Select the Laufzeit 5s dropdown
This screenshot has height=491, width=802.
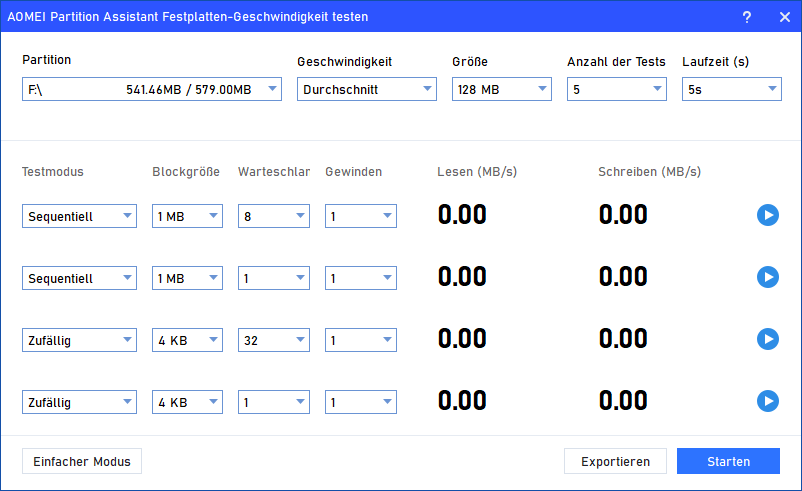point(731,90)
